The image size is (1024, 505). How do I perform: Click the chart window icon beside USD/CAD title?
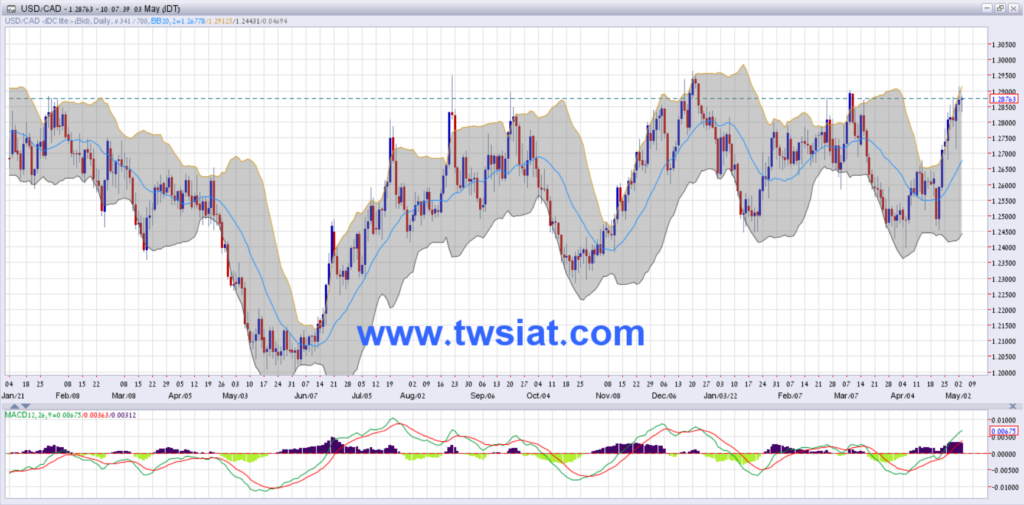pyautogui.click(x=11, y=8)
